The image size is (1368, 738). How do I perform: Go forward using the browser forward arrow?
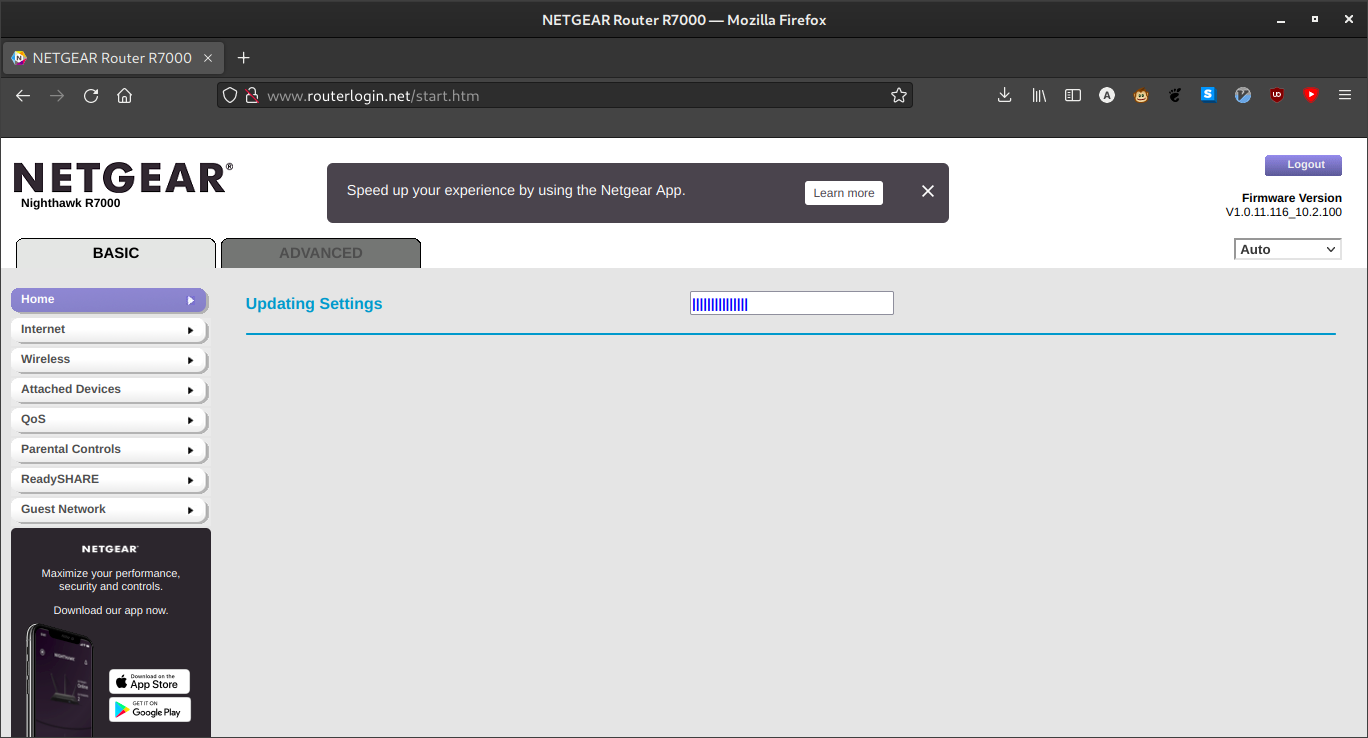click(x=57, y=95)
